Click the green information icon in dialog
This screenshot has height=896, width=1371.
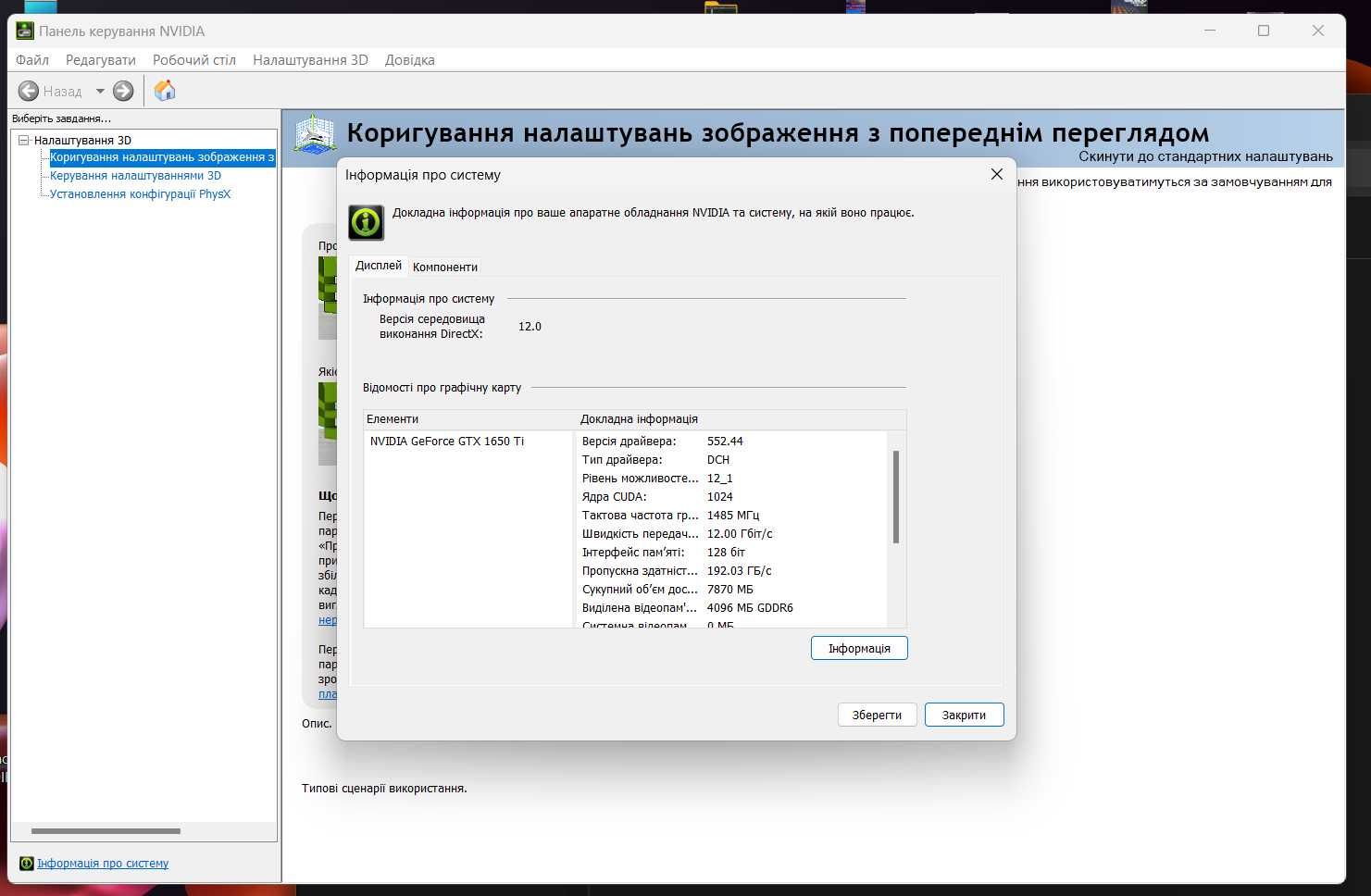(366, 222)
